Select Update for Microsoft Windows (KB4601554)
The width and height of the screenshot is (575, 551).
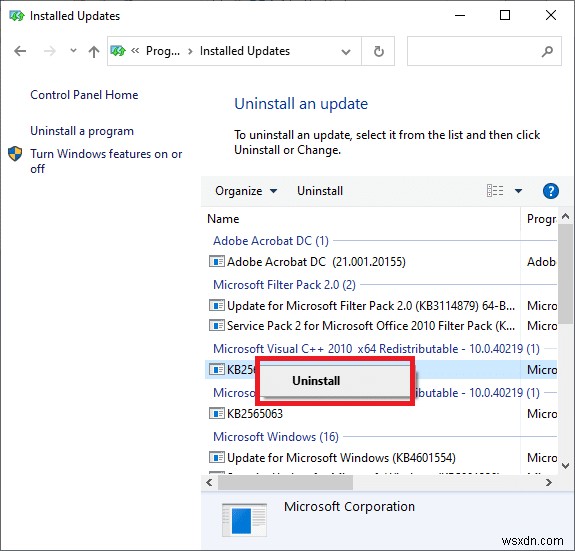point(341,458)
